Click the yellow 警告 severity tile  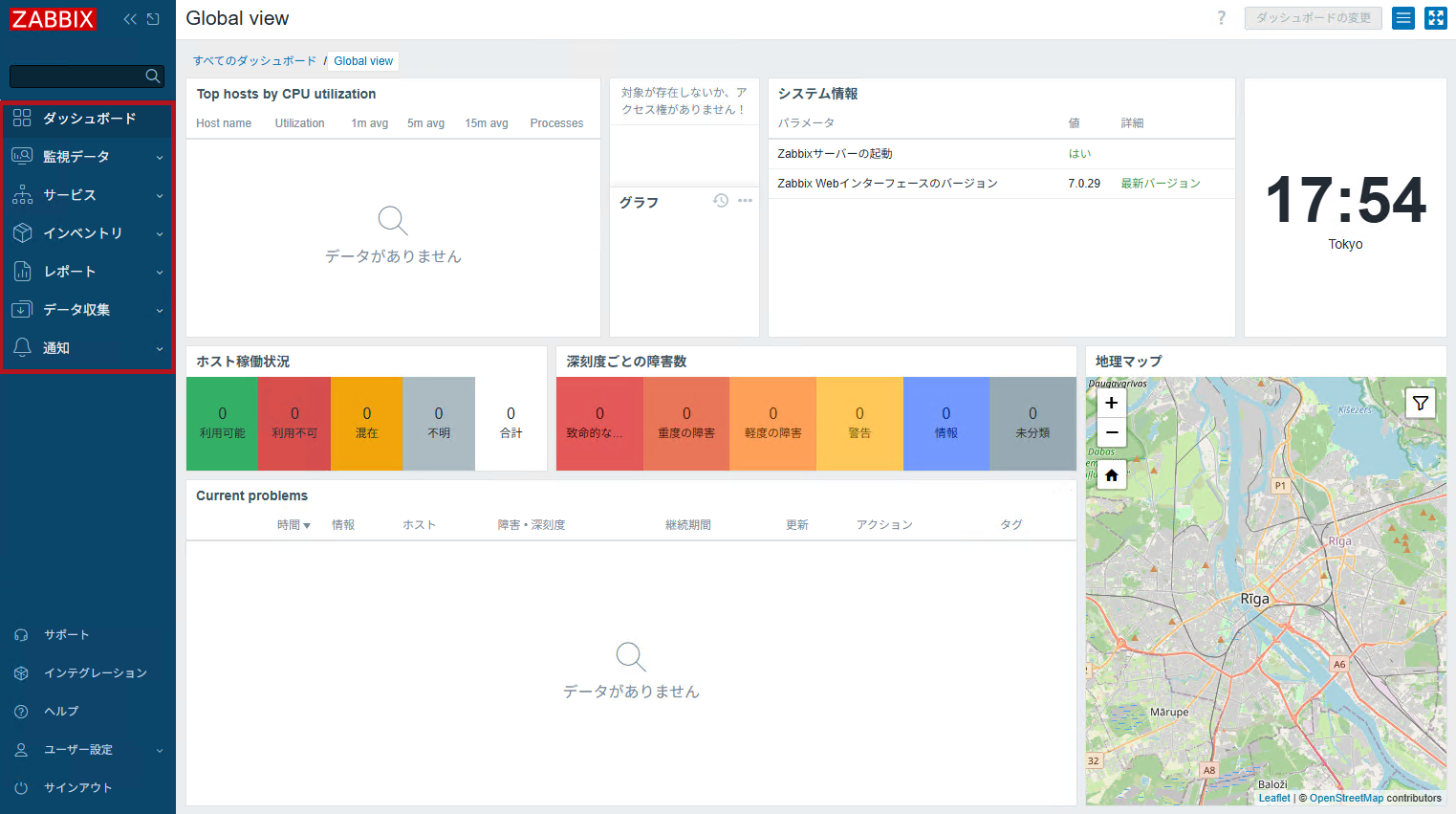[859, 424]
